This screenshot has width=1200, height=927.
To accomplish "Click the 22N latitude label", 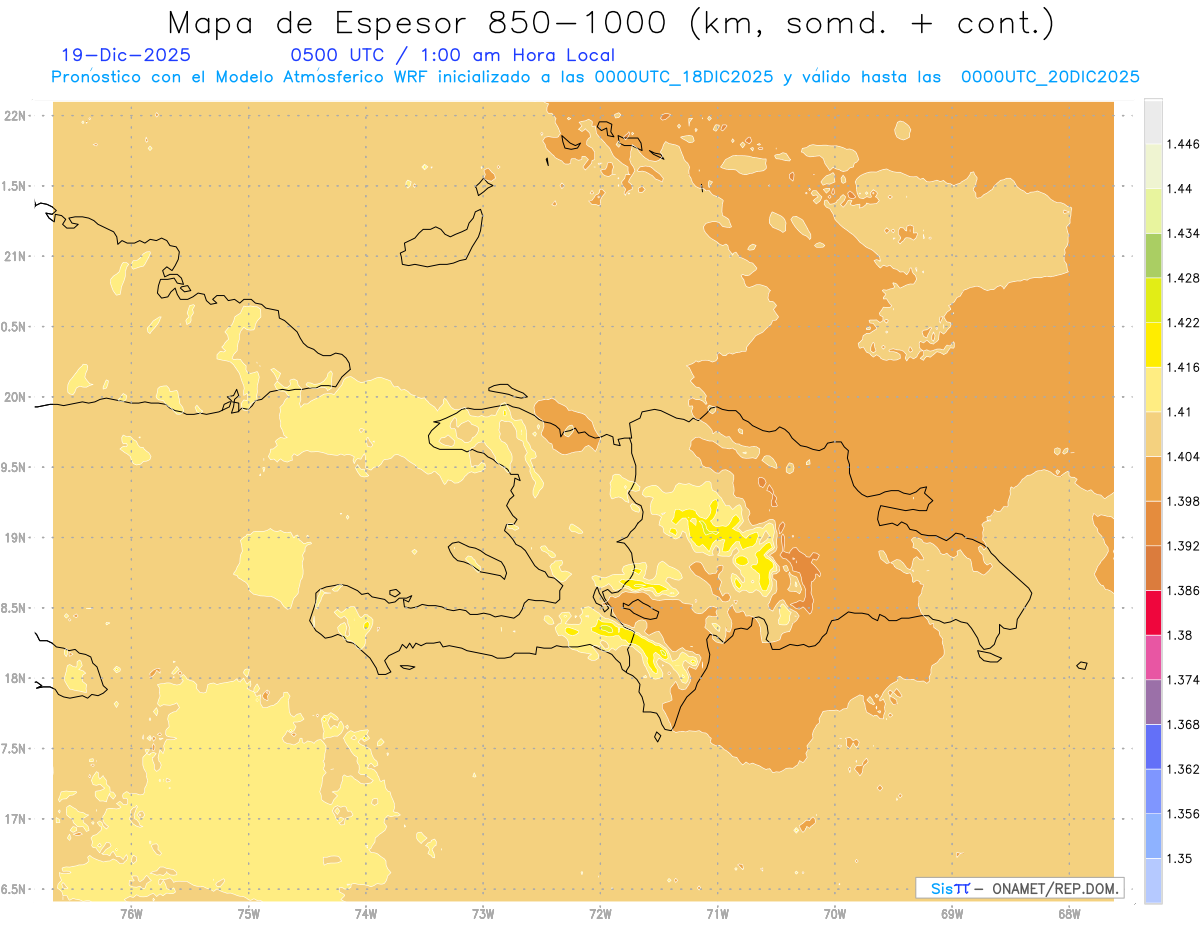I will [x=15, y=116].
